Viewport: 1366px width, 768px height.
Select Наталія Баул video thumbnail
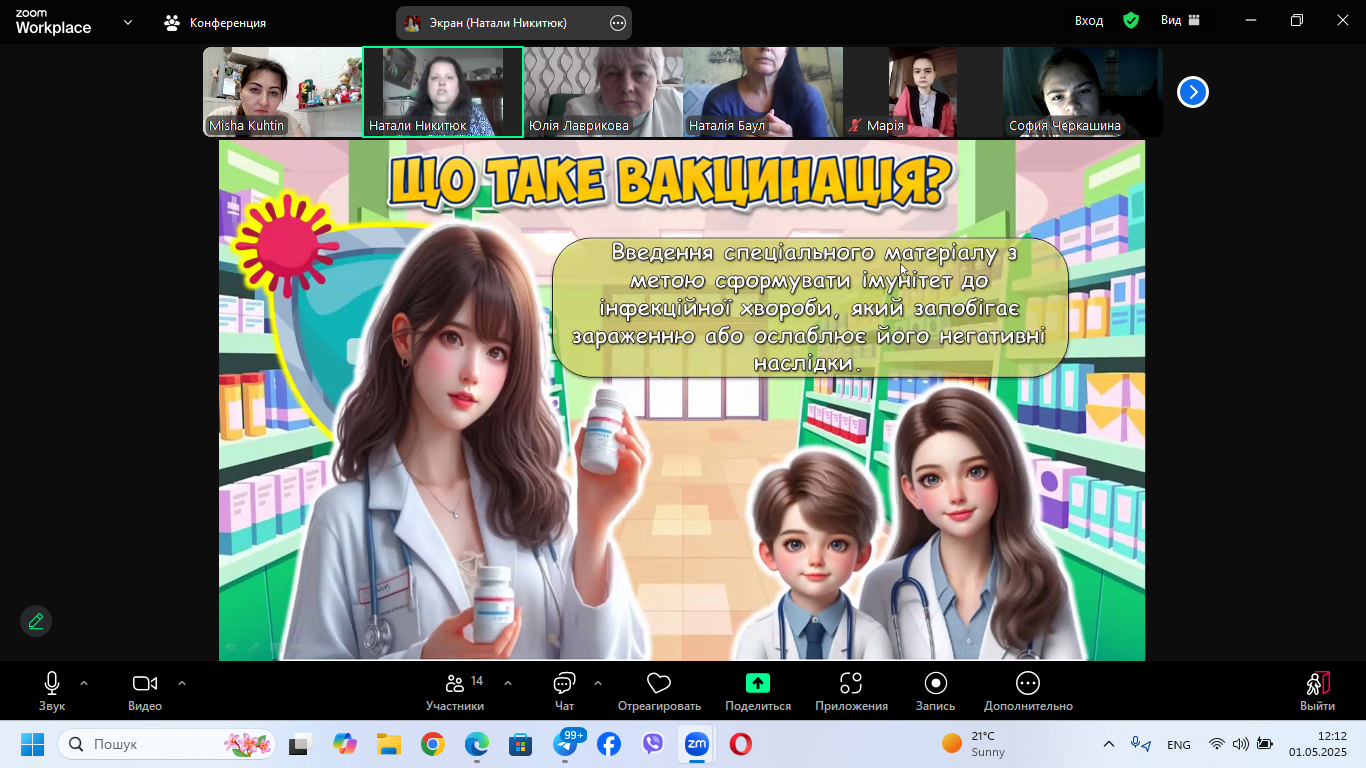tap(763, 92)
